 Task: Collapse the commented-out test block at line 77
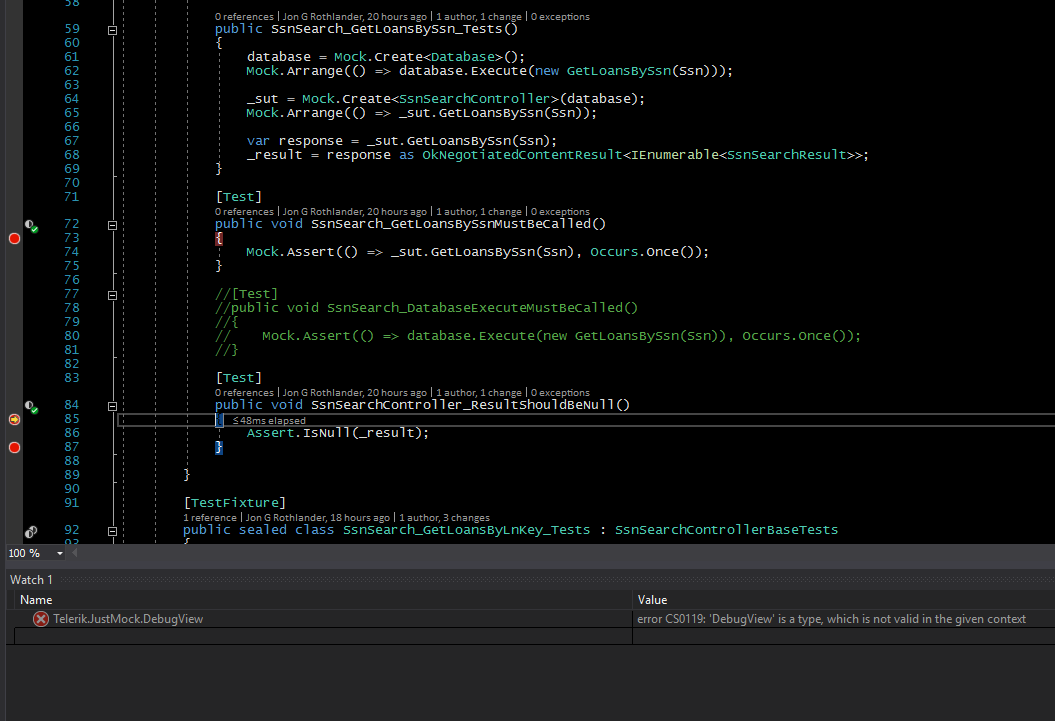click(112, 295)
